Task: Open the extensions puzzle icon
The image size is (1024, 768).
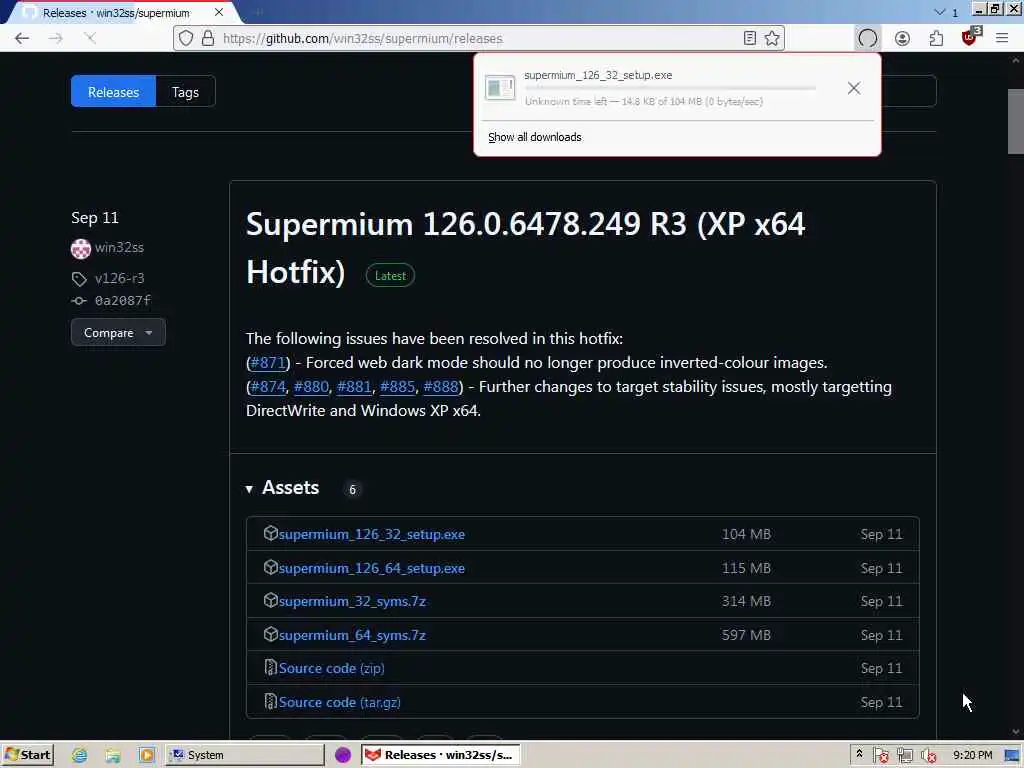Action: 936,39
